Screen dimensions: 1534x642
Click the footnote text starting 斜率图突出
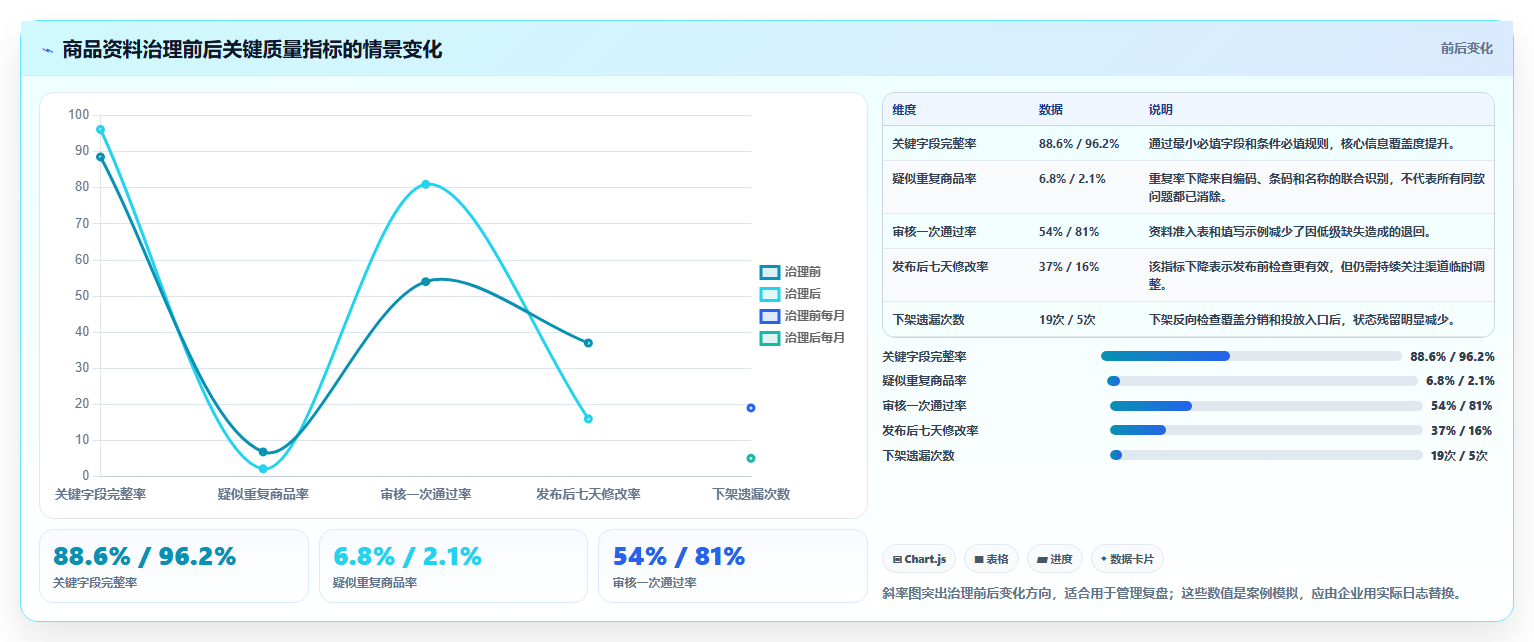[x=1172, y=593]
